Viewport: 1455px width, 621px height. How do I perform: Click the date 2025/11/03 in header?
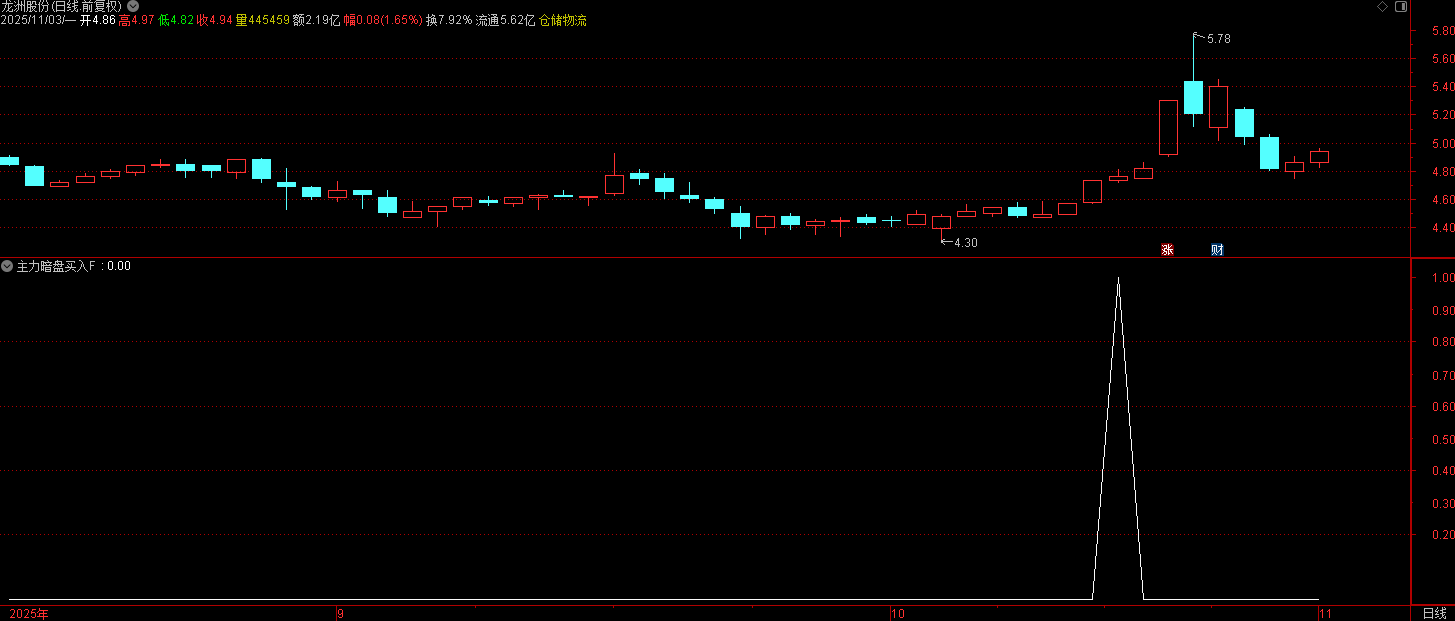click(31, 20)
